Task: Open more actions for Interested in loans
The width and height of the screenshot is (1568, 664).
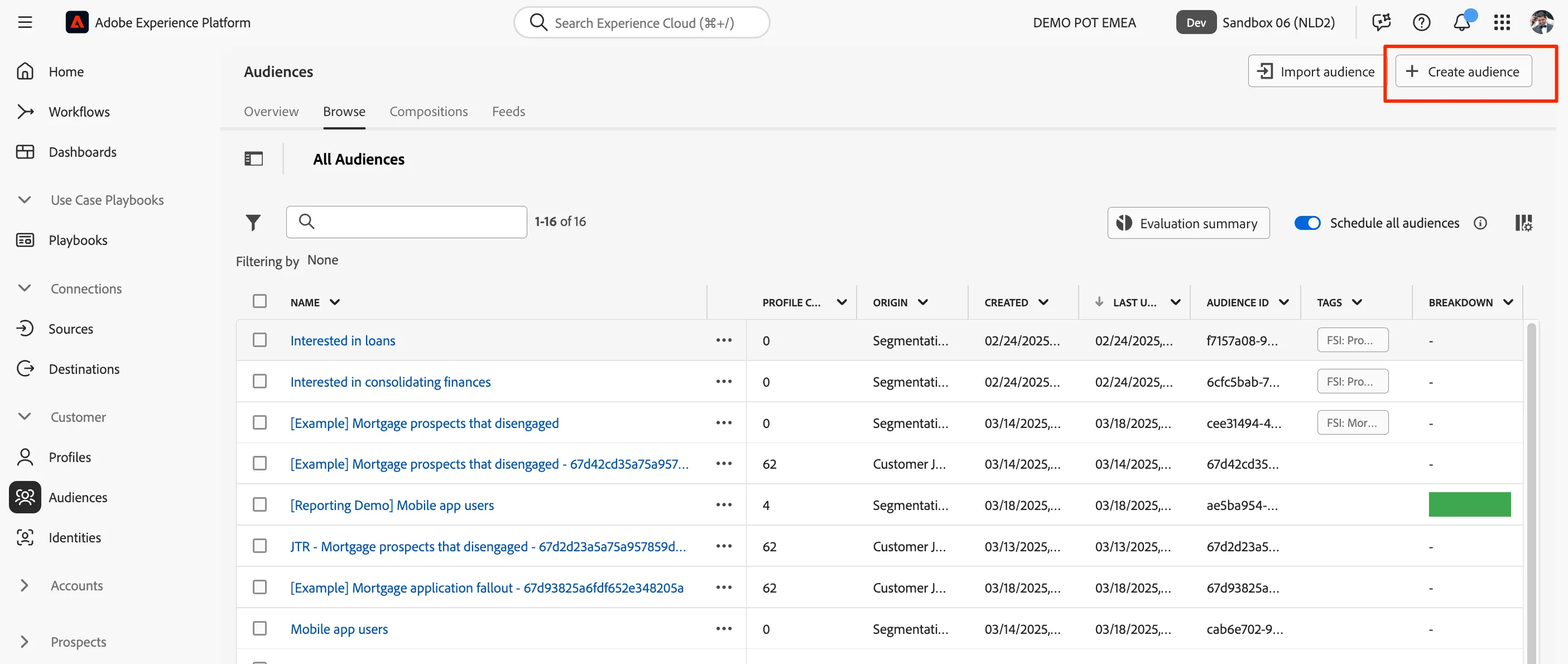Action: 724,340
